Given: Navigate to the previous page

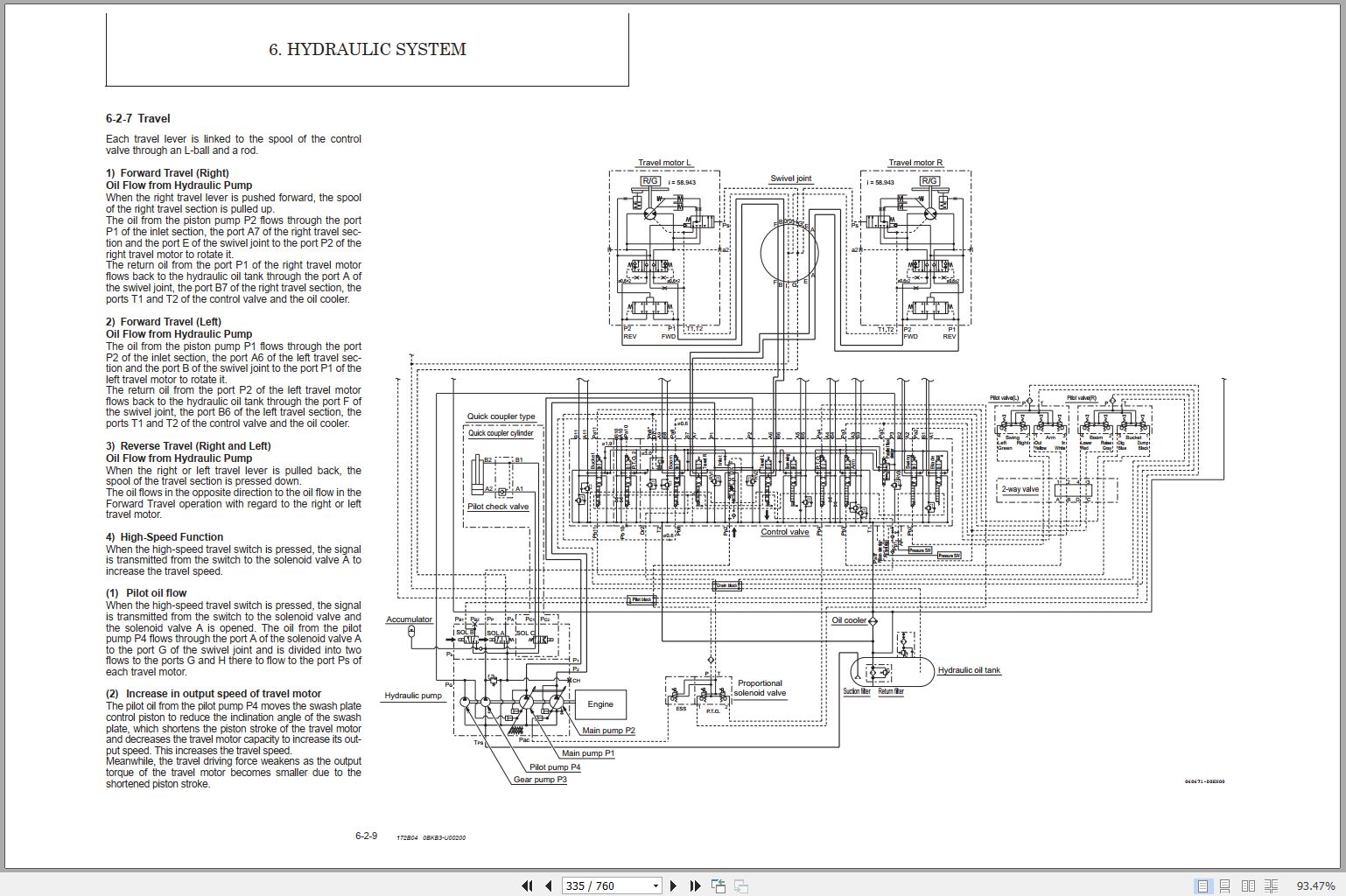Looking at the screenshot, I should click(x=548, y=885).
